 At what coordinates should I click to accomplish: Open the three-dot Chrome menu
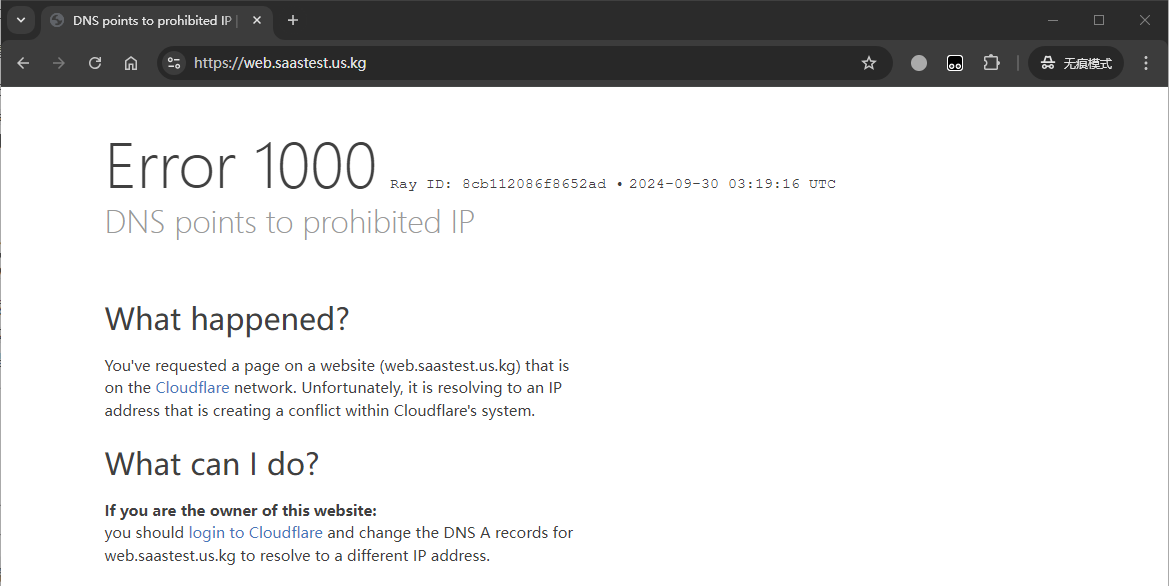(x=1146, y=63)
